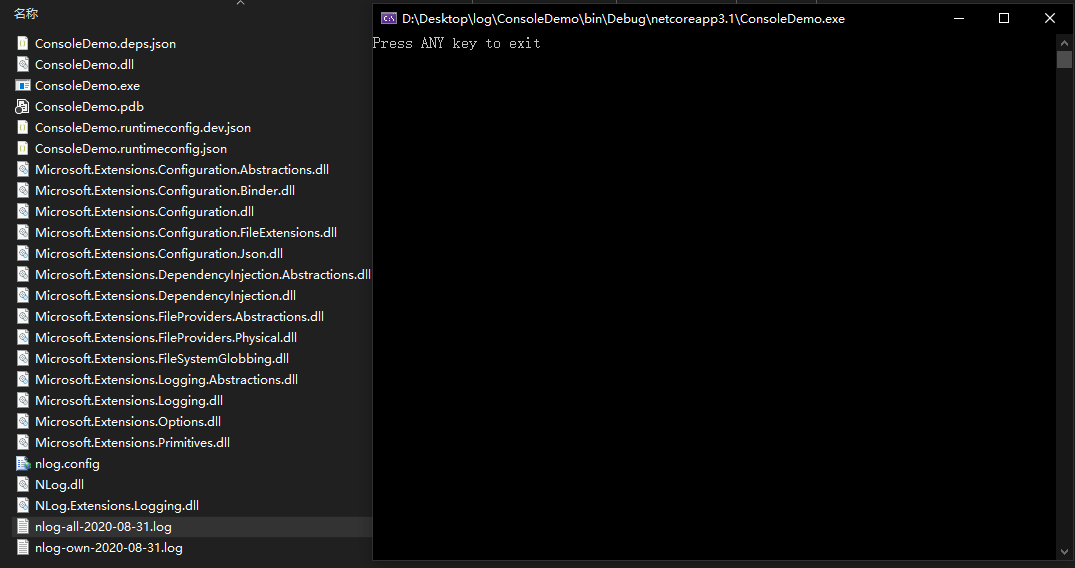Screen dimensions: 1075x568
Task: Click the nlog.config file icon
Action: click(x=23, y=463)
